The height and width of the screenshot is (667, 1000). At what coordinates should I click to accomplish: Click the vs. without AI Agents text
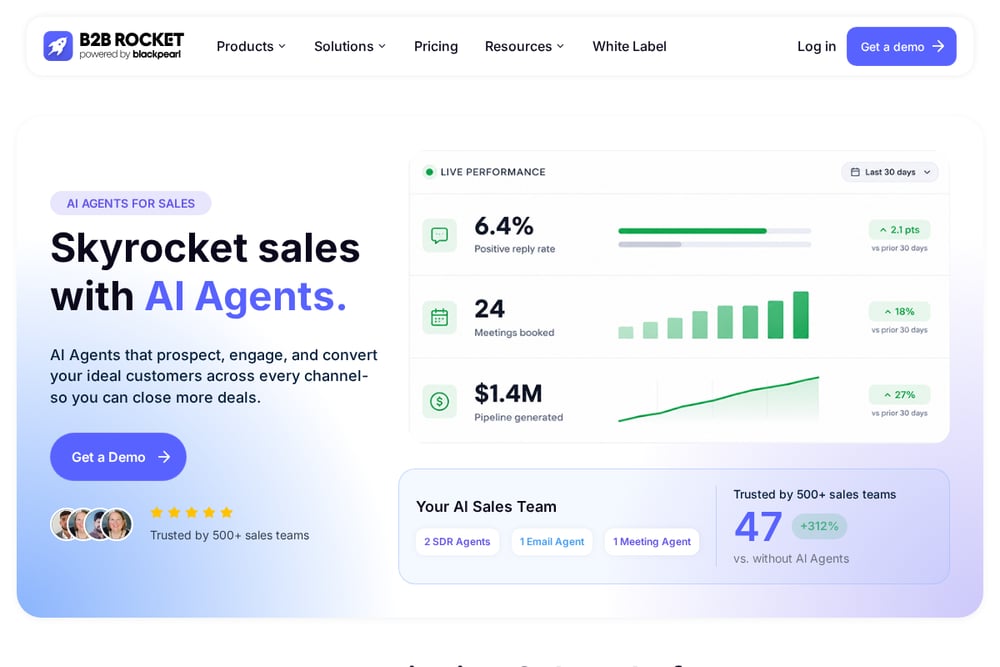[x=791, y=559]
